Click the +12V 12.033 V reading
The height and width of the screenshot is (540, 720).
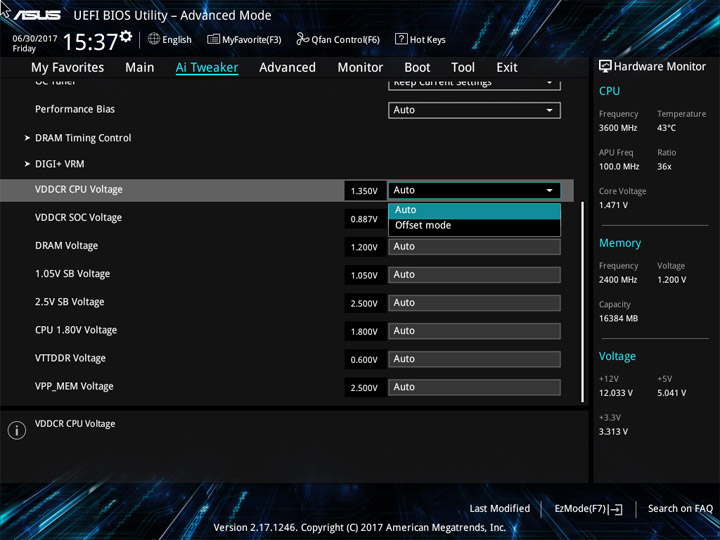616,393
